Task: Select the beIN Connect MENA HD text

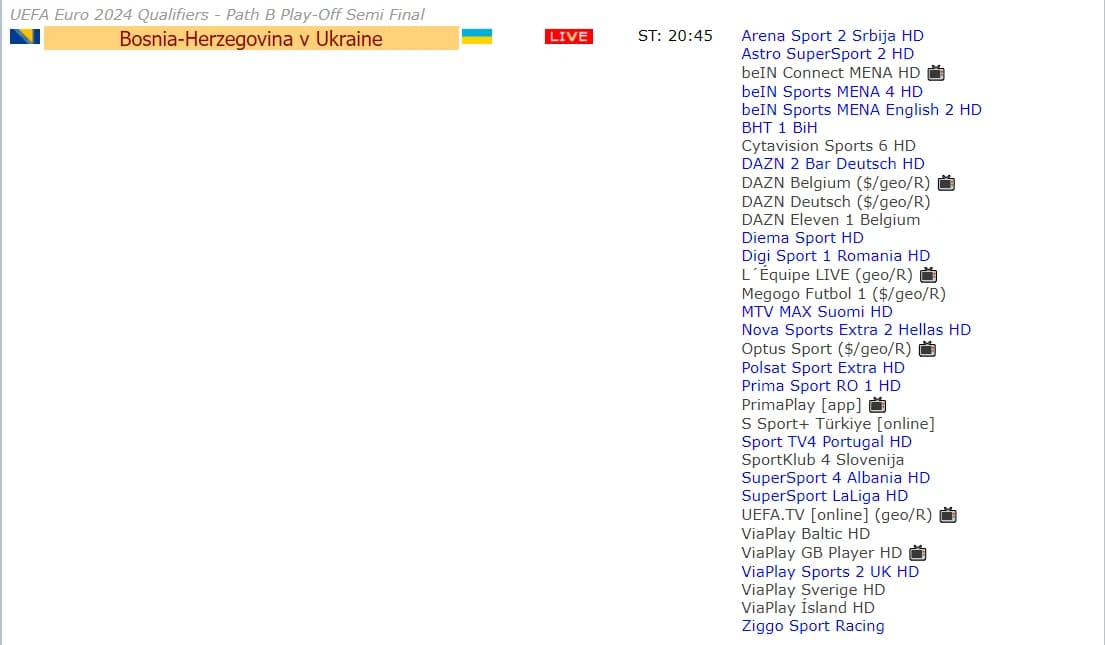Action: (831, 73)
